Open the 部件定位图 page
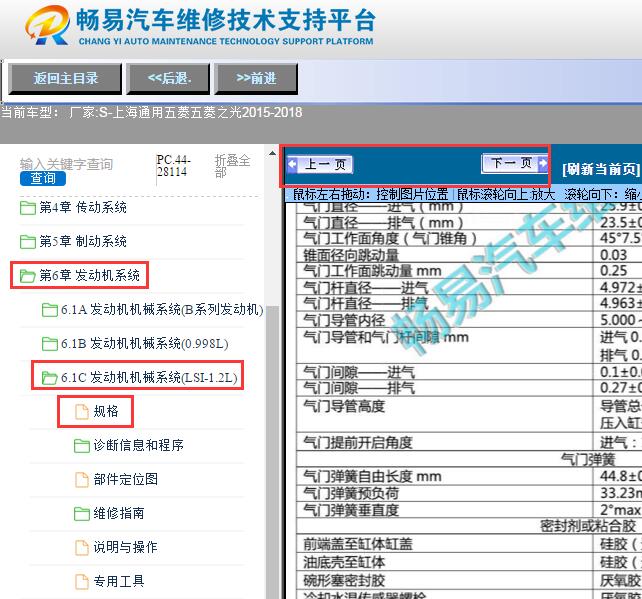Image resolution: width=642 pixels, height=599 pixels. pos(125,479)
